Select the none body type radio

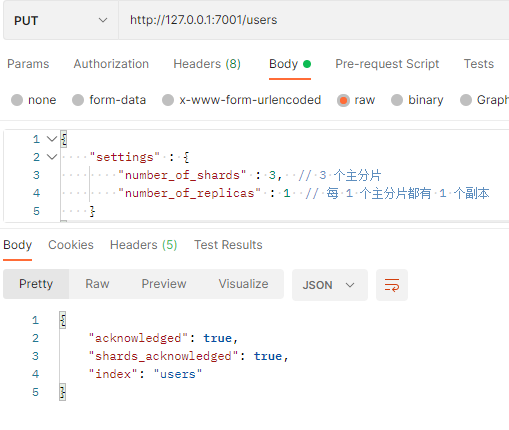click(17, 100)
